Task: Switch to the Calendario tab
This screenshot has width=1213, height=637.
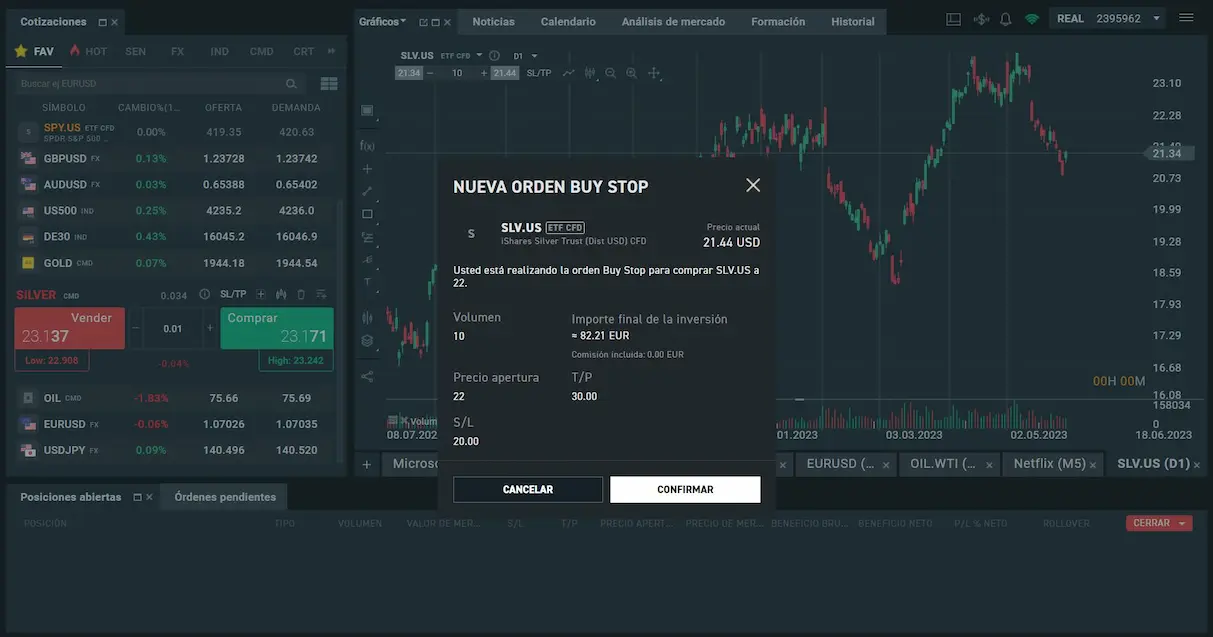Action: pyautogui.click(x=568, y=20)
